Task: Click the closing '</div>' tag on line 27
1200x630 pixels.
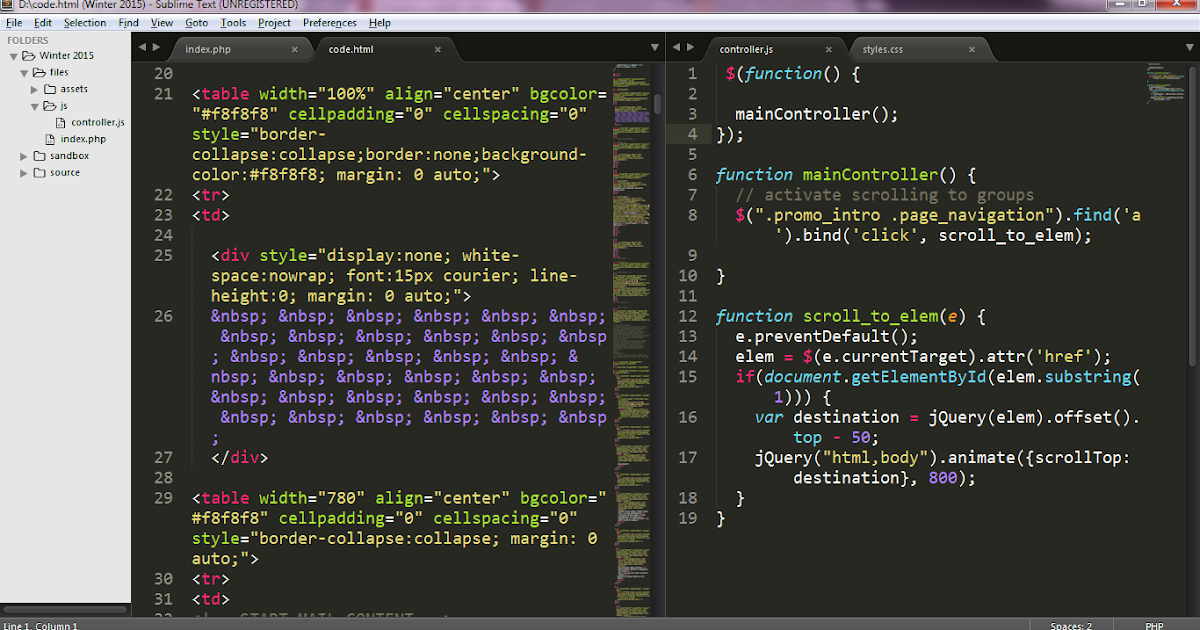Action: (240, 457)
